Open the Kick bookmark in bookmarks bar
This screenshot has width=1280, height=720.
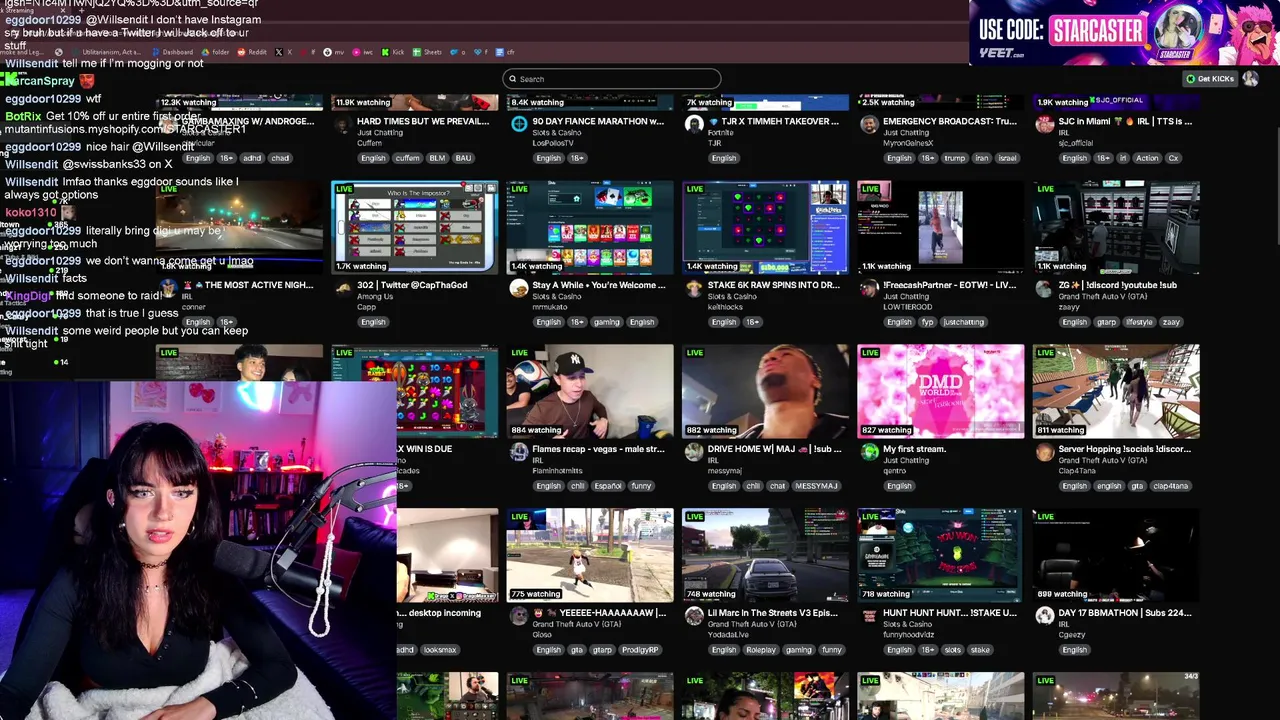(x=393, y=52)
